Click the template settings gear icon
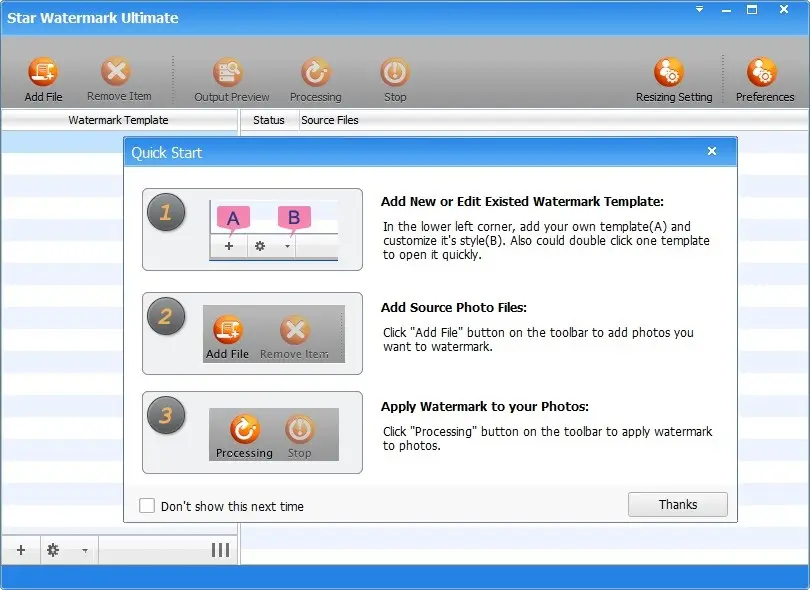 coord(53,550)
